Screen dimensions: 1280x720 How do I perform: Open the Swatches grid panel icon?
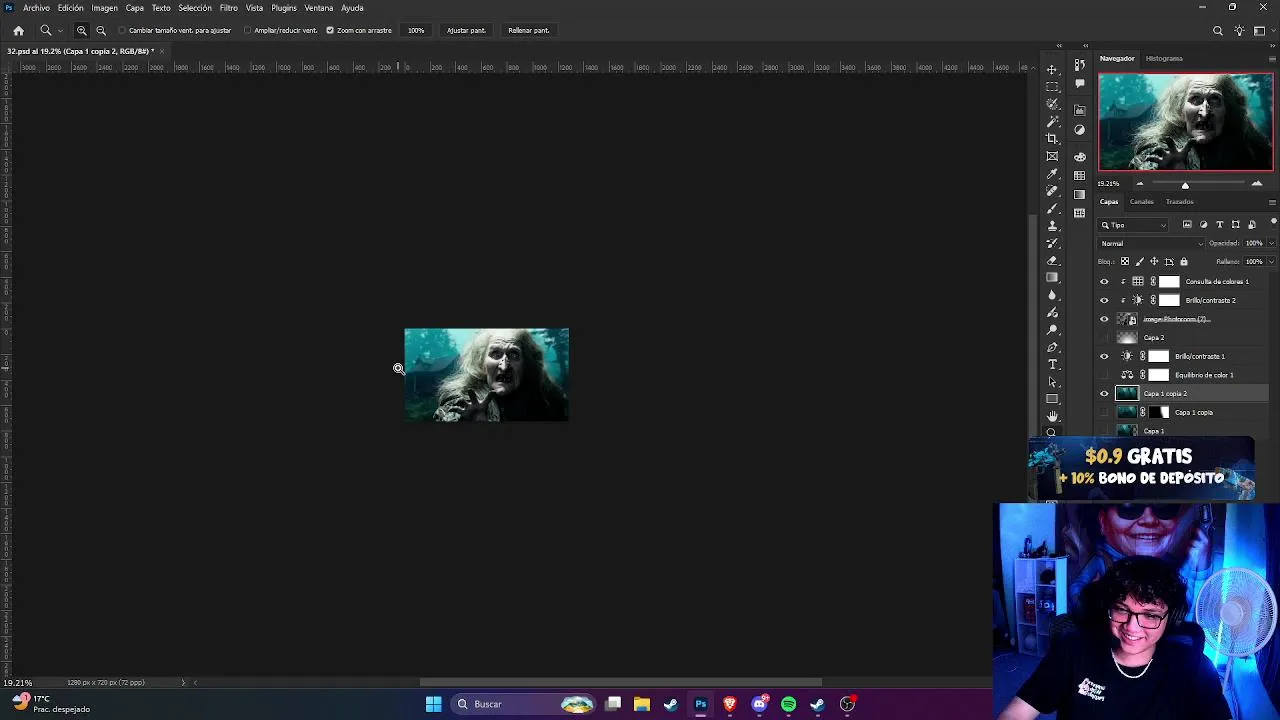tap(1080, 176)
